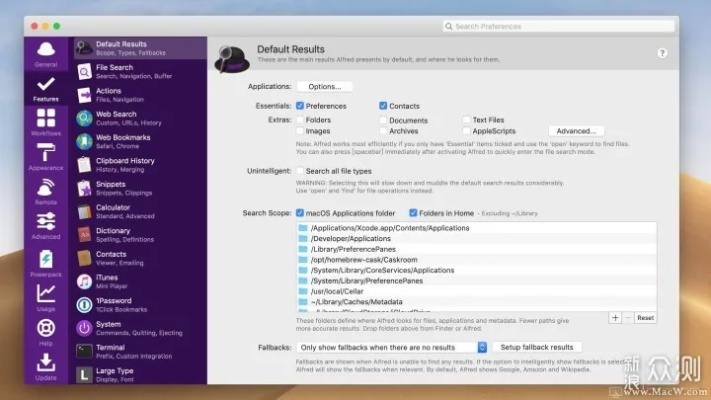Uncheck the Contacts essentials checkbox
Viewport: 711px width, 400px height.
pos(383,105)
